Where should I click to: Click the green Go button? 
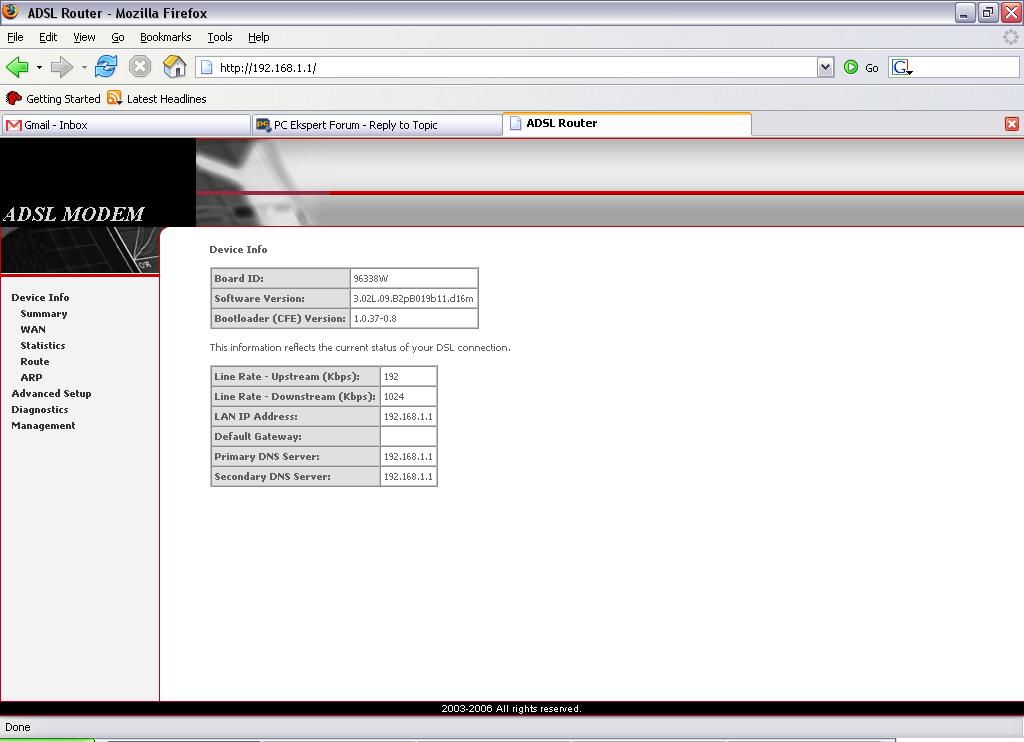860,67
